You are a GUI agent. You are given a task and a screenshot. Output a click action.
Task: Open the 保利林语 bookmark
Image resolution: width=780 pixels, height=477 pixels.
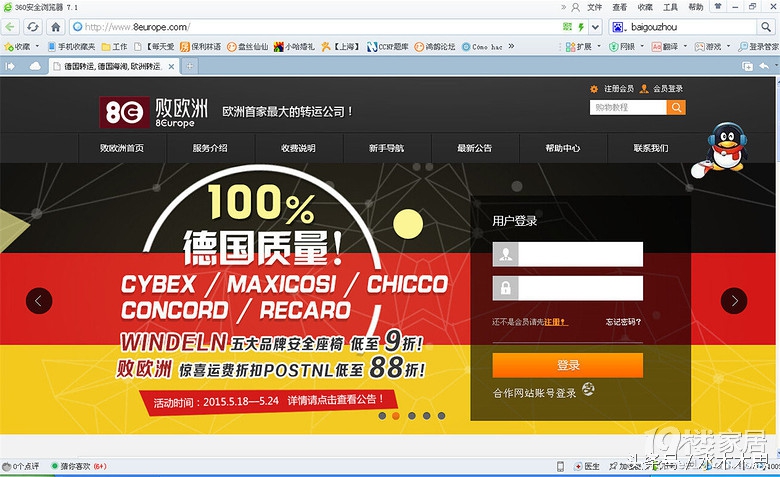click(x=200, y=47)
